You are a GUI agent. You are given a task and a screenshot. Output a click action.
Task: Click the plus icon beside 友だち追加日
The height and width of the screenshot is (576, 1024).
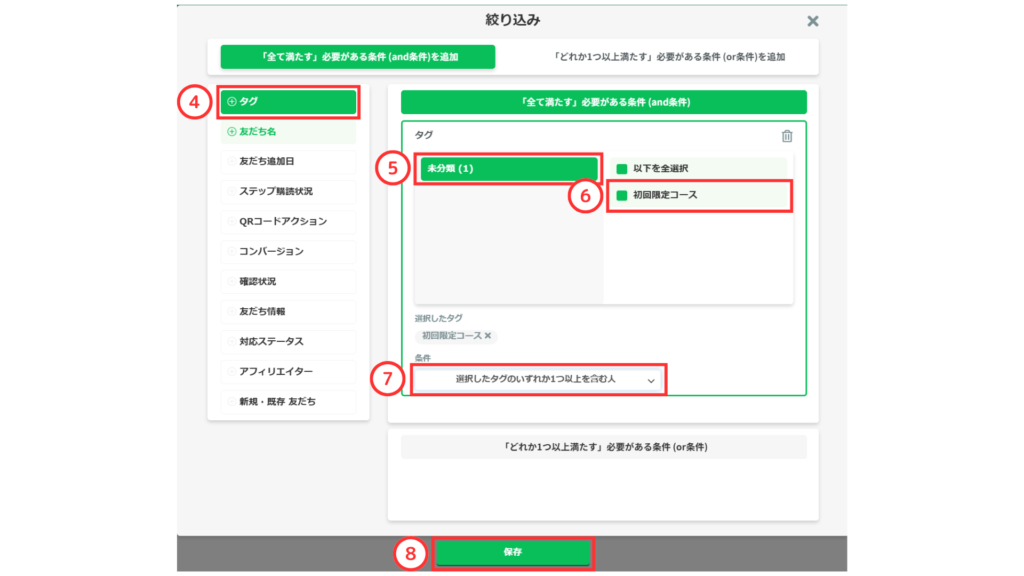(232, 161)
